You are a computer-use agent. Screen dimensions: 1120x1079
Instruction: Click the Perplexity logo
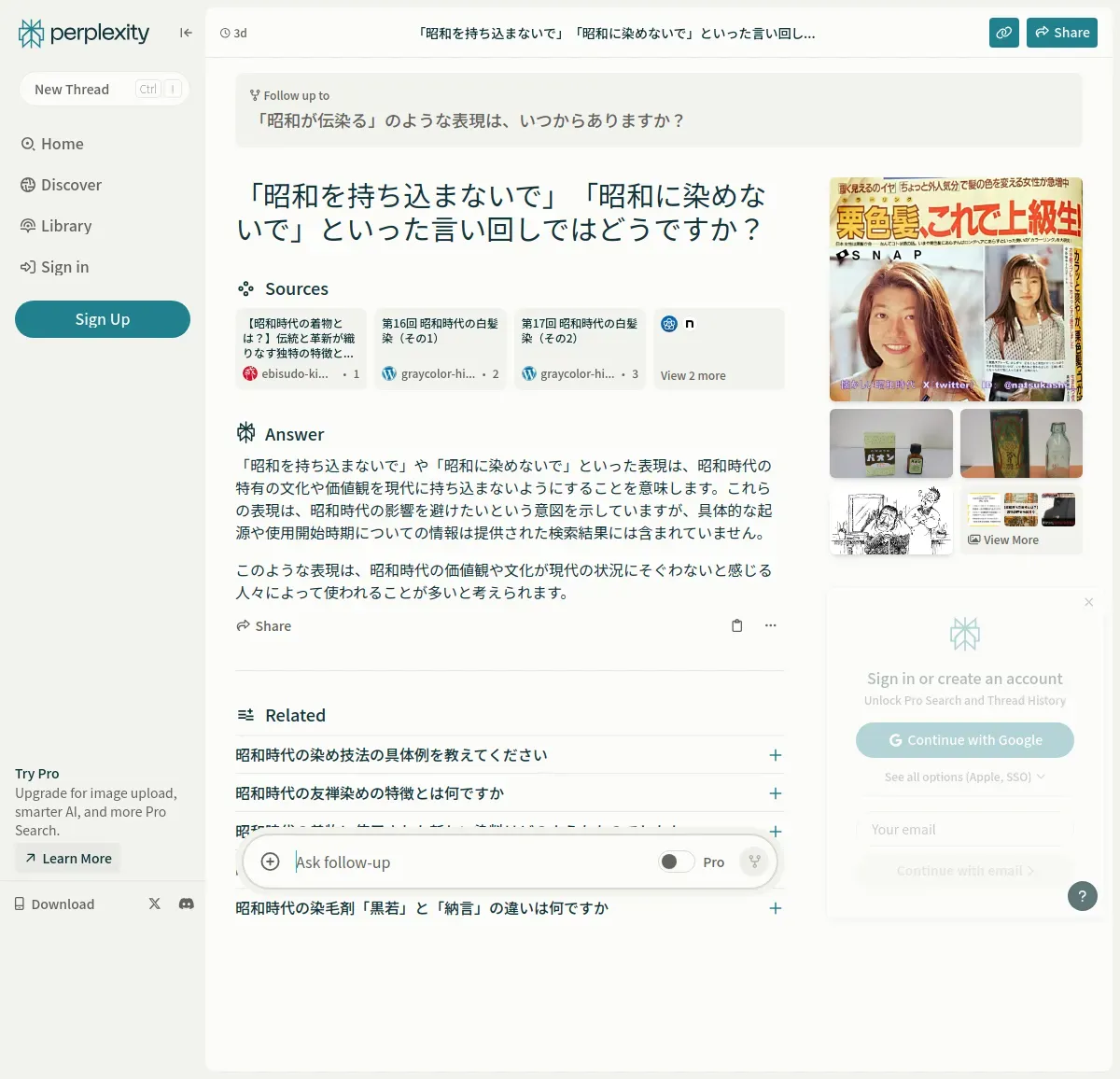tap(84, 34)
